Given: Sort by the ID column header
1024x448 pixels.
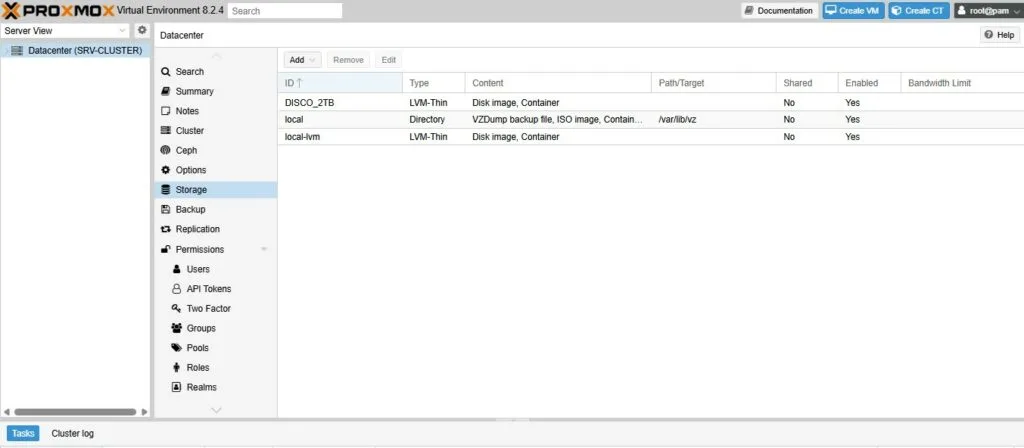Looking at the screenshot, I should click(340, 83).
